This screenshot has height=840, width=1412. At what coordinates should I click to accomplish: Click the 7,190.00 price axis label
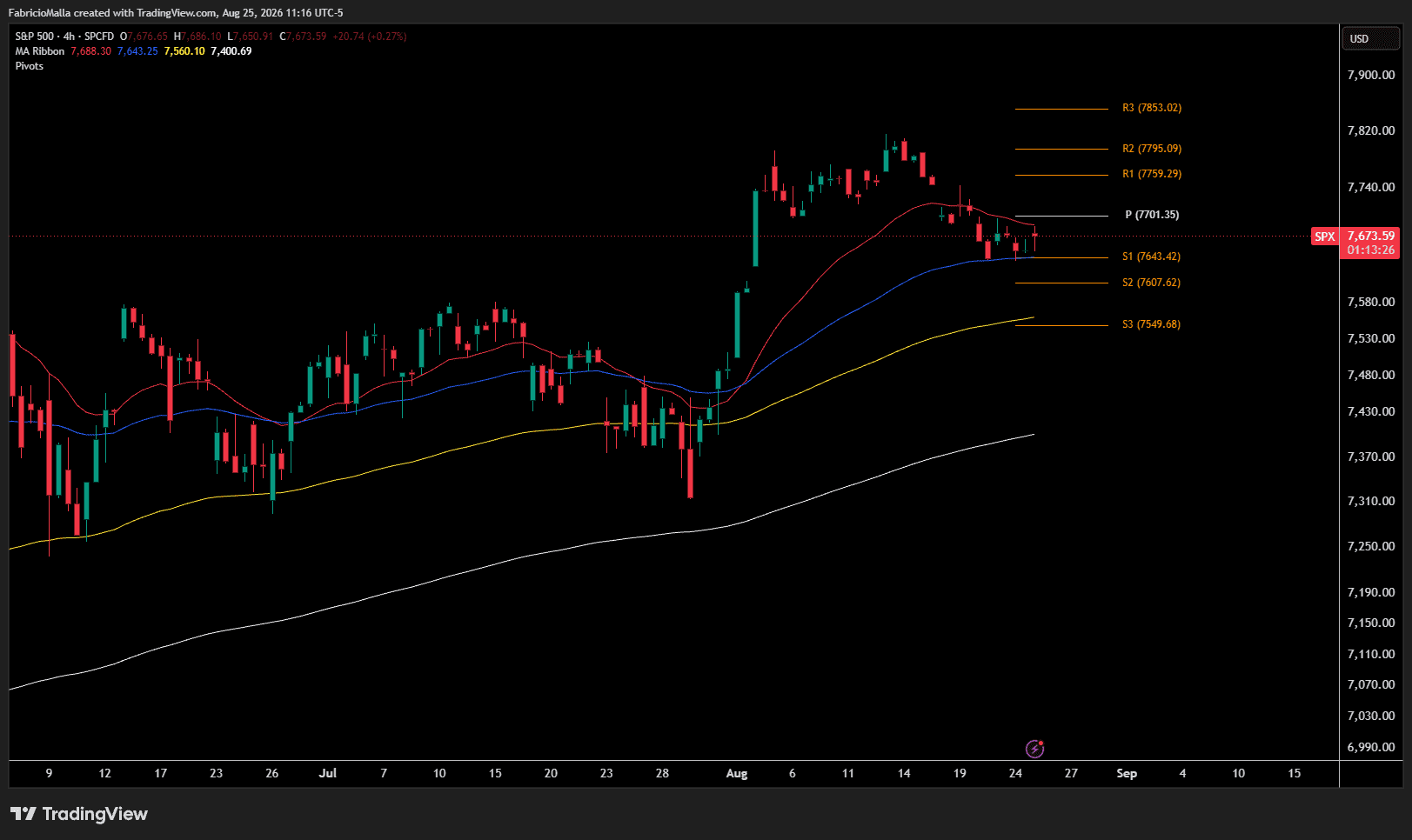coord(1371,592)
